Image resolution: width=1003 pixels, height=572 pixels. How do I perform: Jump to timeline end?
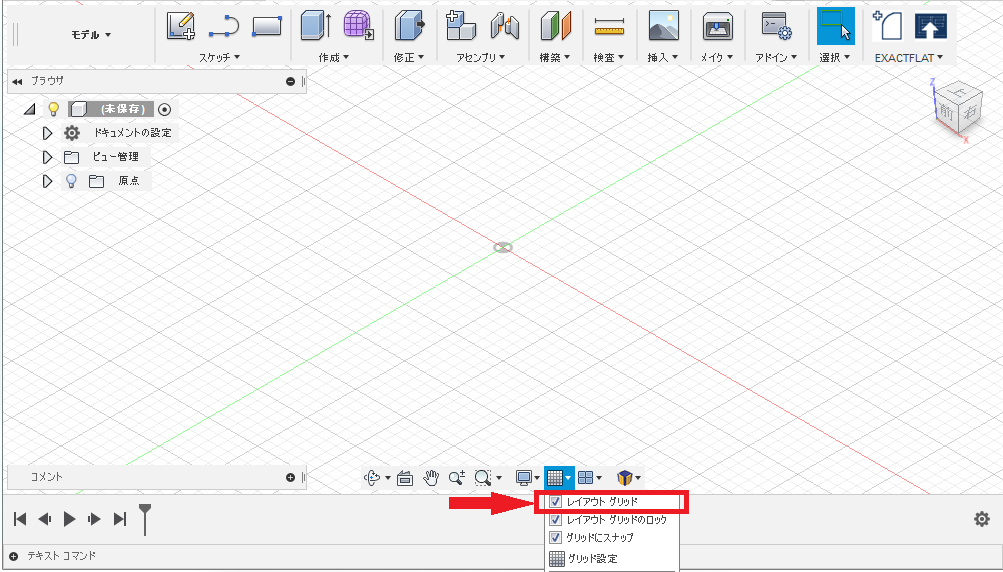120,519
